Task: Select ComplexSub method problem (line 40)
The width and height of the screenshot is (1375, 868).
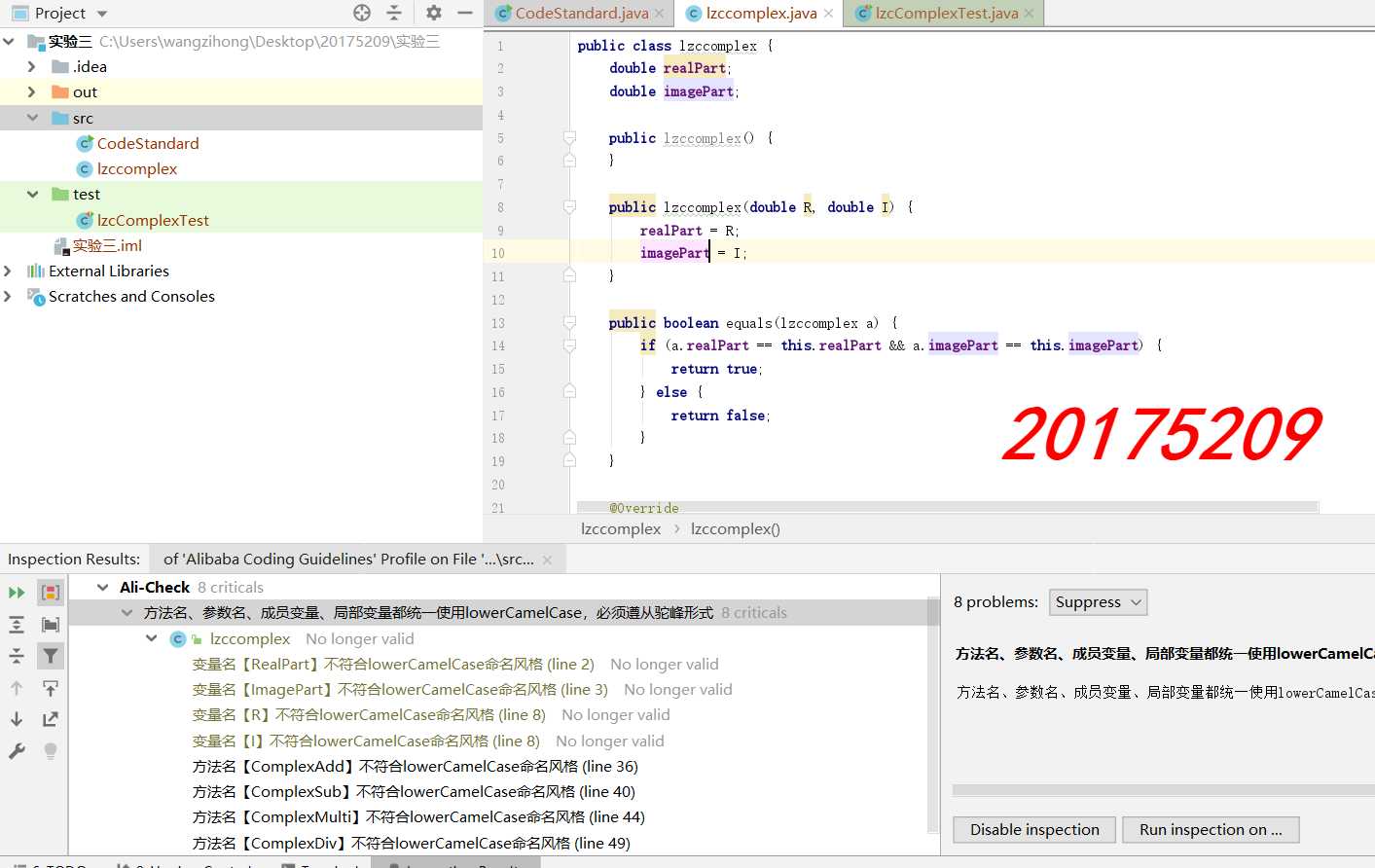Action: (414, 792)
